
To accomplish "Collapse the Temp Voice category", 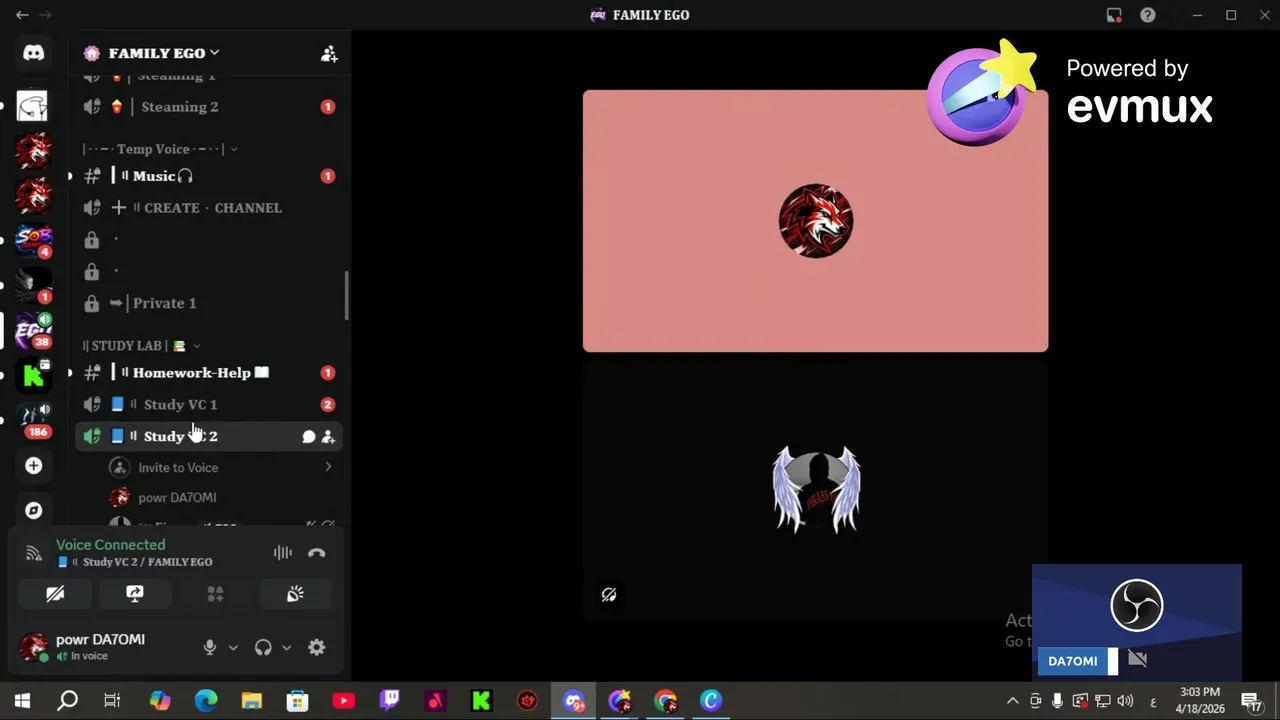I will pos(160,149).
